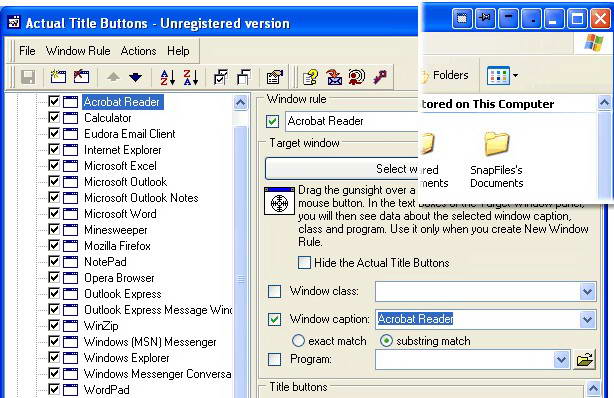Click the red spiral web icon

coord(357,77)
